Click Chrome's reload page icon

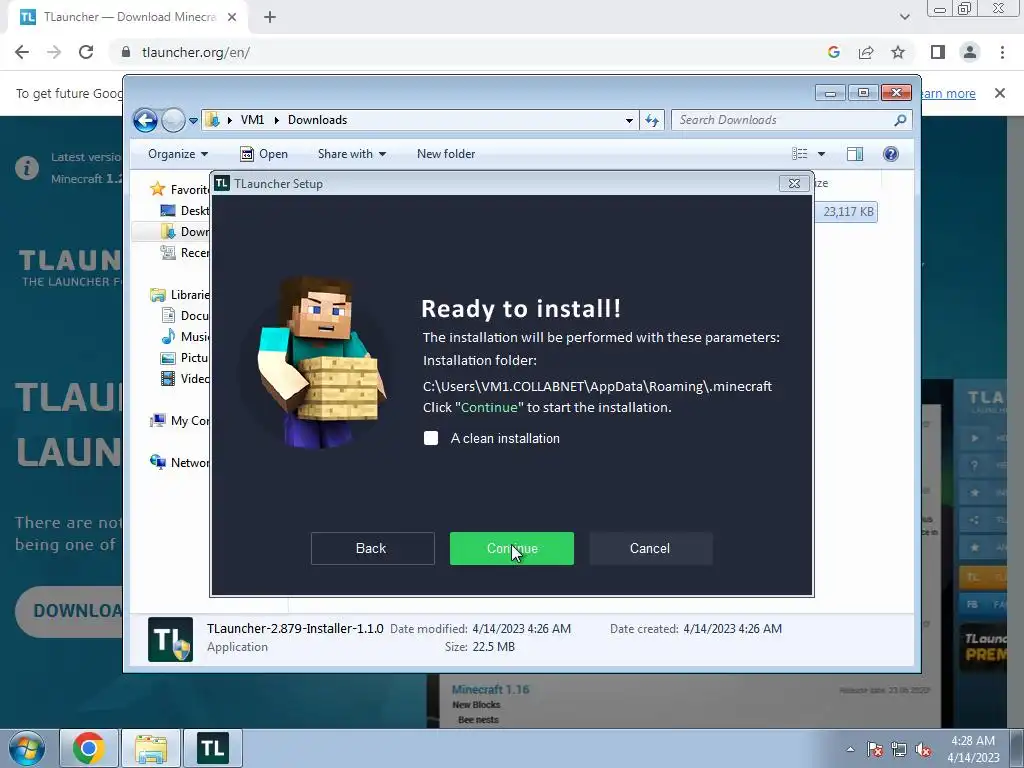click(86, 52)
